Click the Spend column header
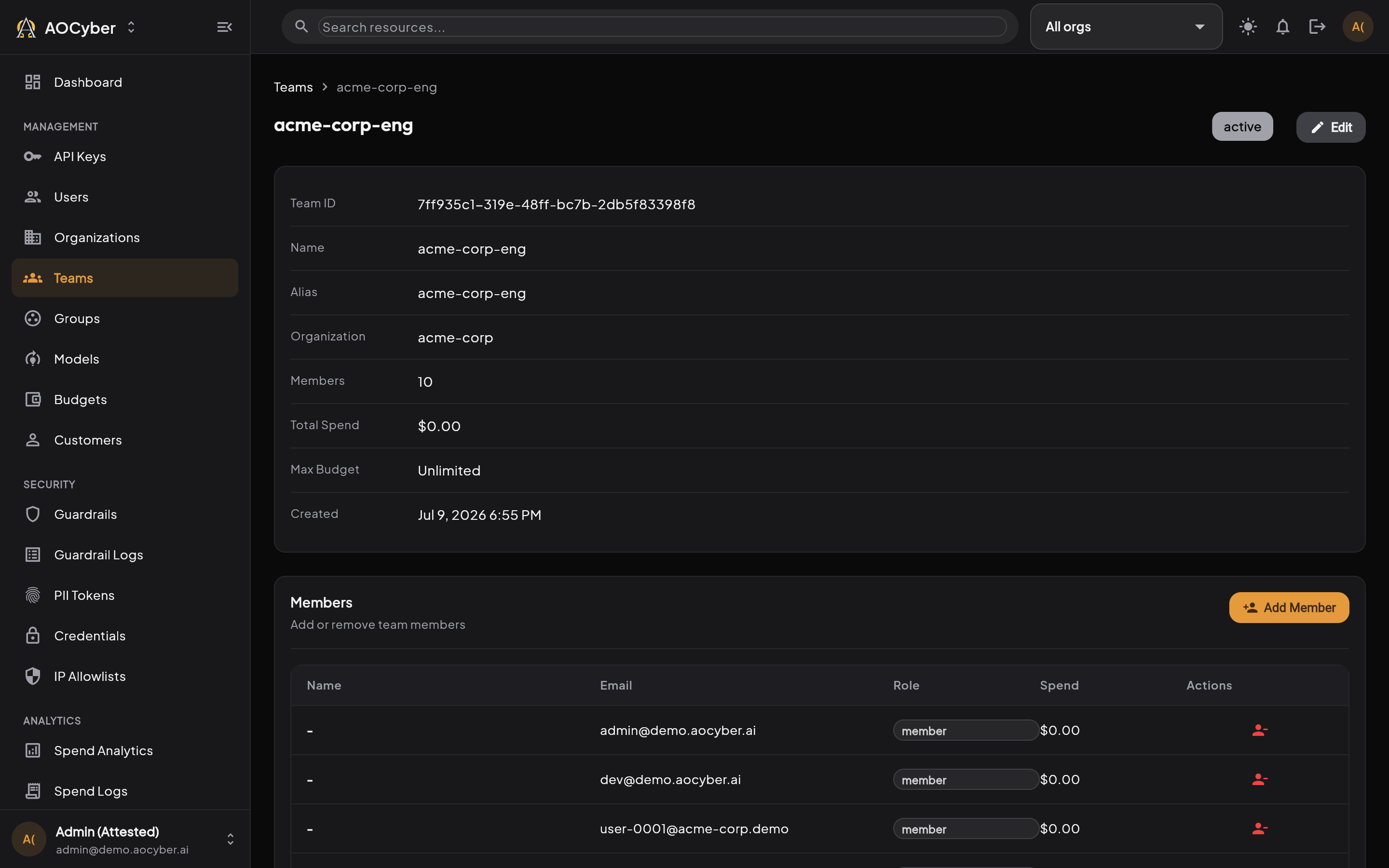Image resolution: width=1389 pixels, height=868 pixels. 1059,685
